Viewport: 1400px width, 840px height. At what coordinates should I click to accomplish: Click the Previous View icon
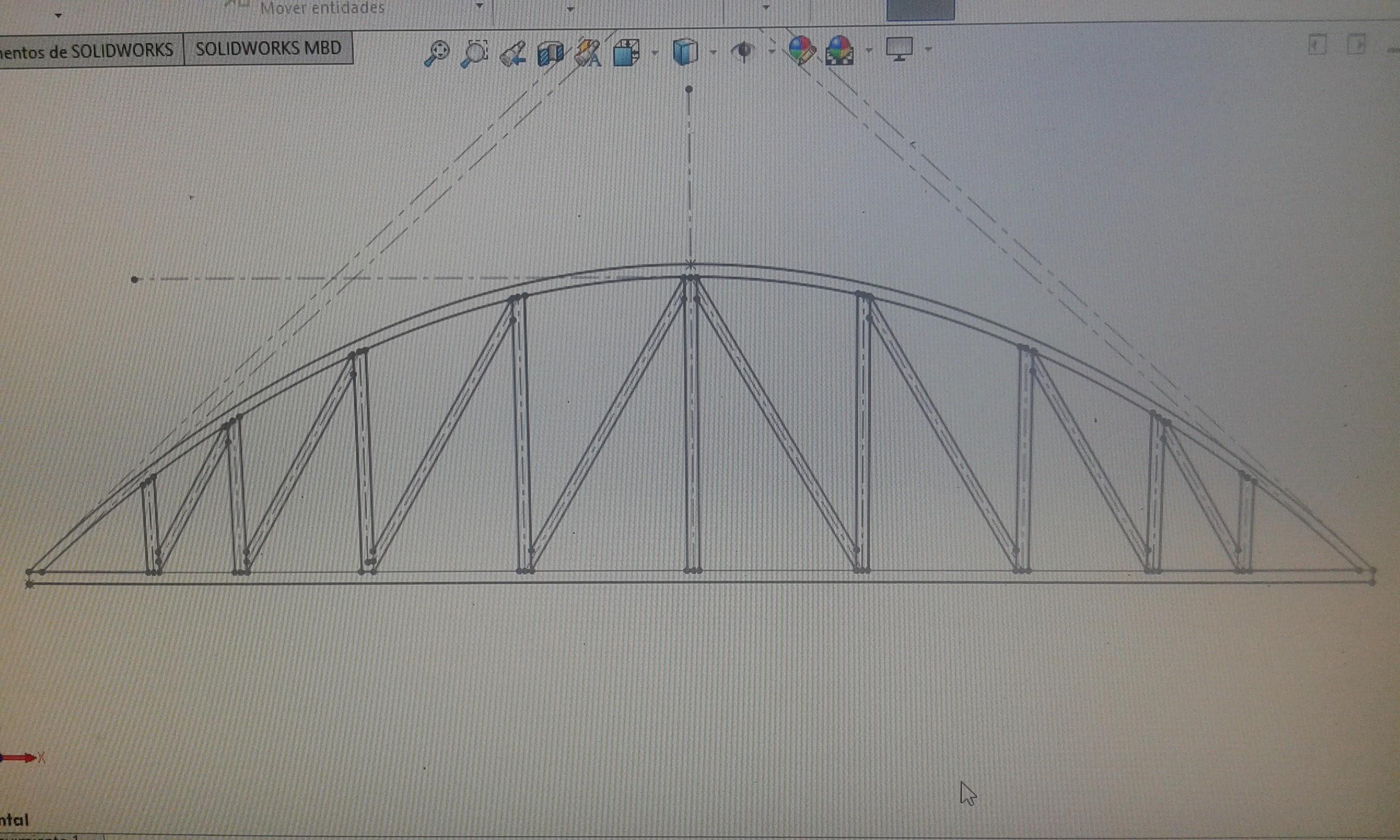[x=512, y=54]
